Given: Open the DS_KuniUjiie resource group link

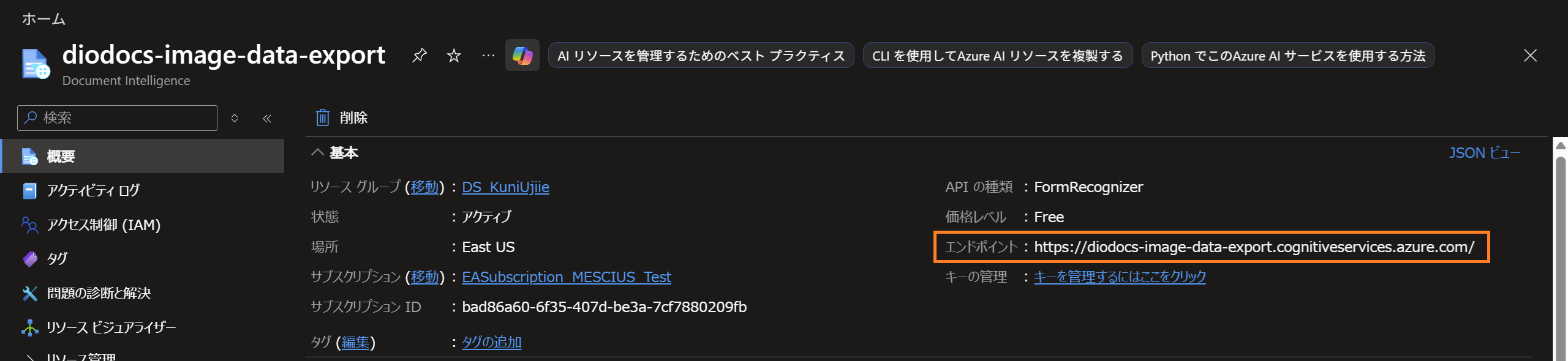Looking at the screenshot, I should click(505, 187).
